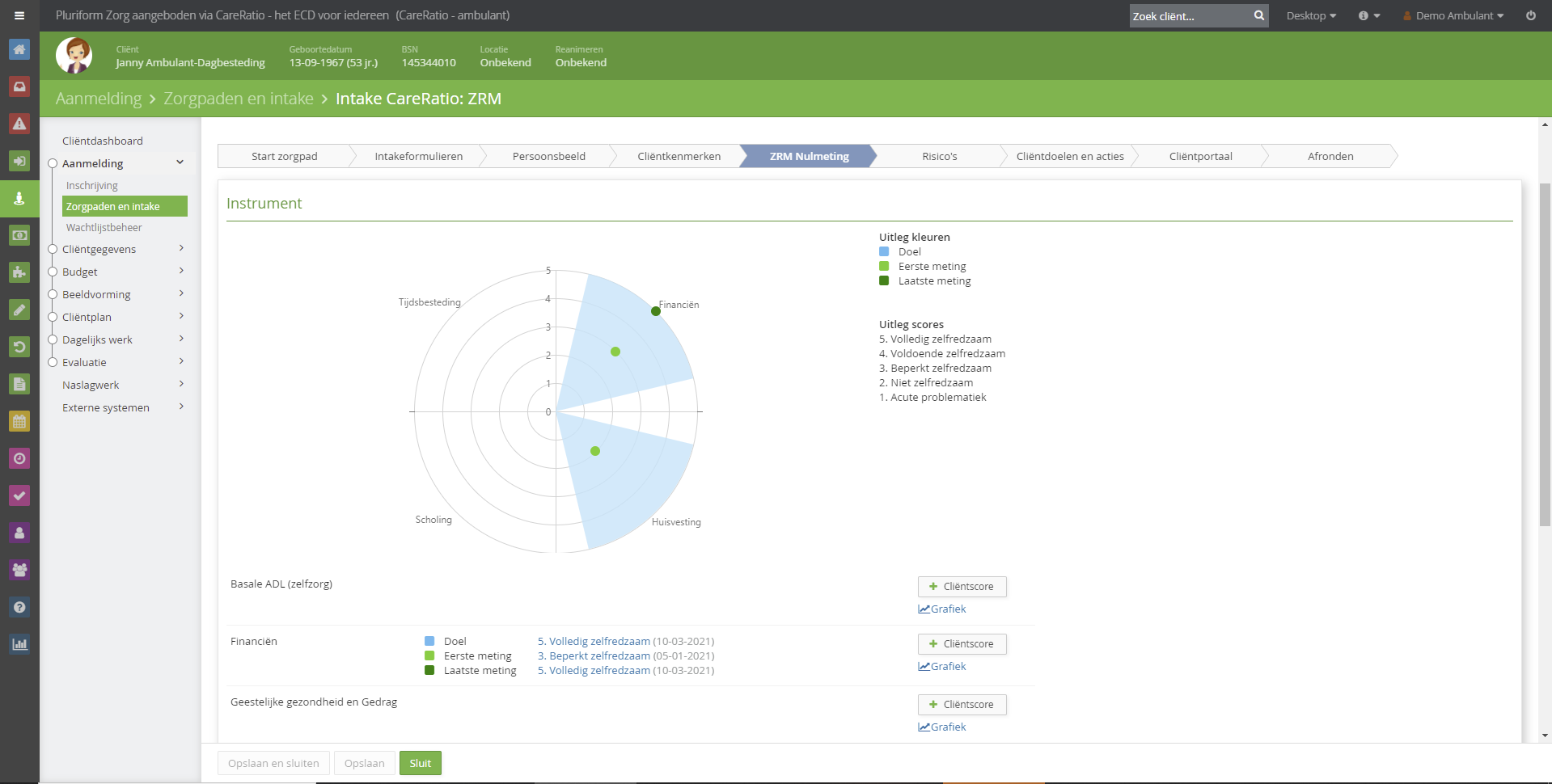Add Cliëntscore for Basale ADL
This screenshot has height=784, width=1552.
click(x=962, y=586)
